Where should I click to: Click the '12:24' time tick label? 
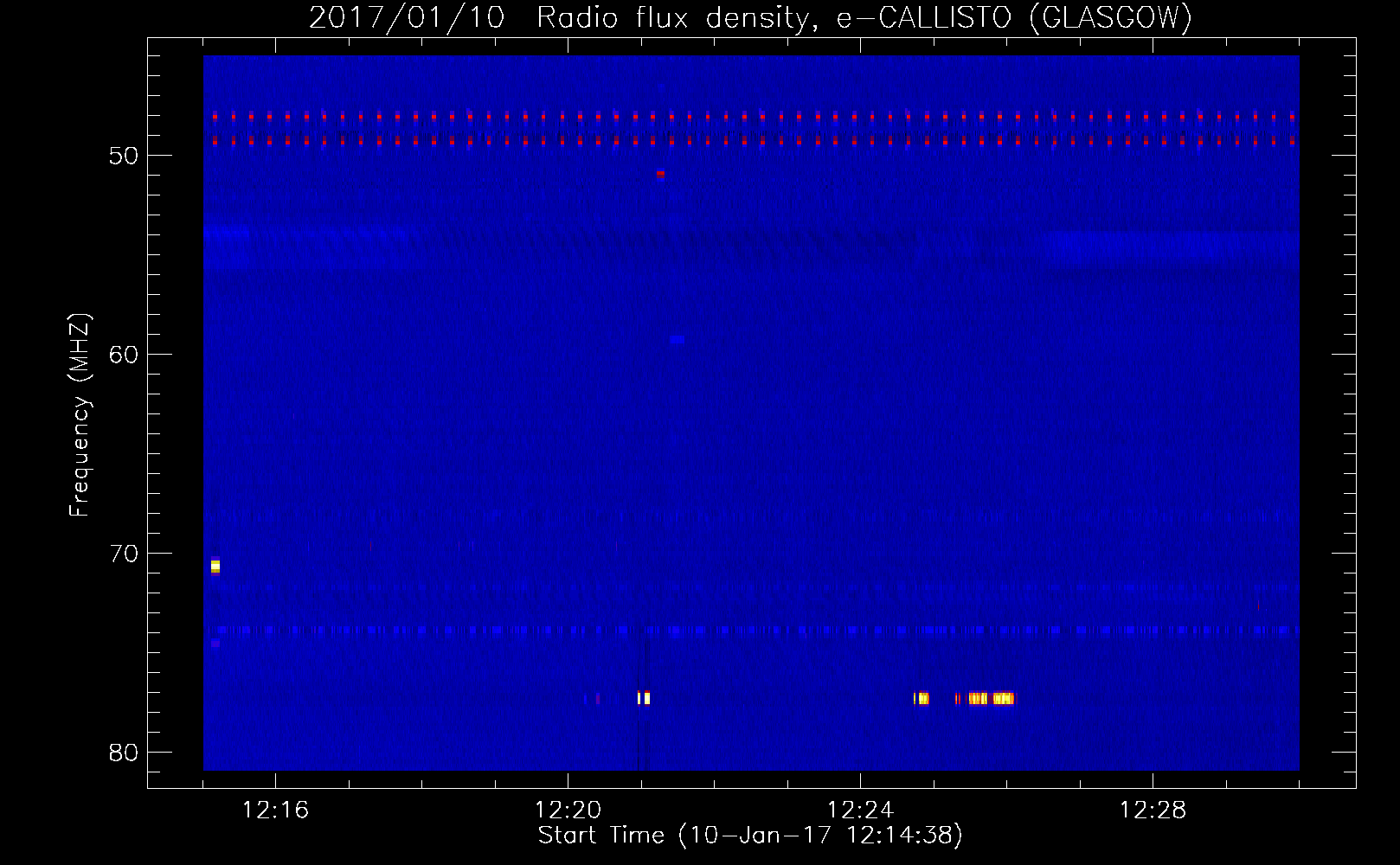[x=860, y=811]
